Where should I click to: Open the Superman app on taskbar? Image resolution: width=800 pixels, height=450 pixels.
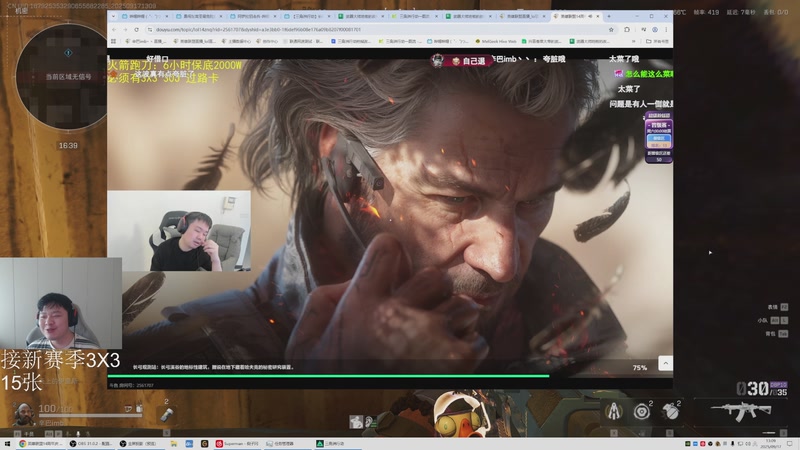pyautogui.click(x=237, y=444)
